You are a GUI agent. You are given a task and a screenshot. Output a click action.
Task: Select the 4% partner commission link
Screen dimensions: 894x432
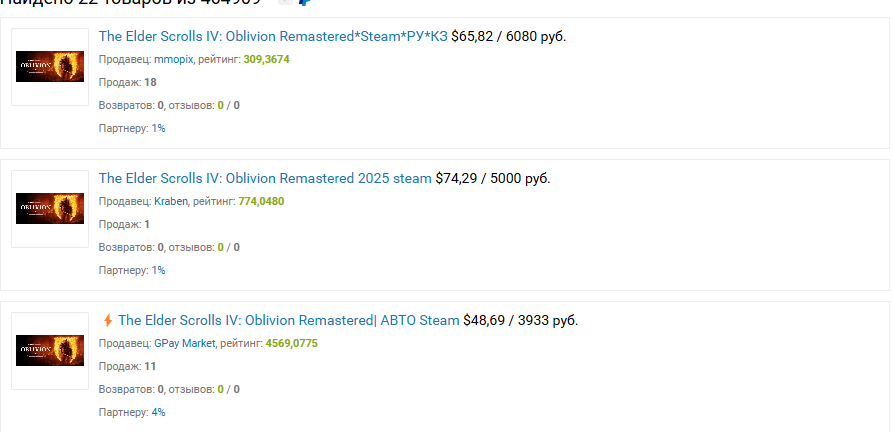[x=158, y=412]
